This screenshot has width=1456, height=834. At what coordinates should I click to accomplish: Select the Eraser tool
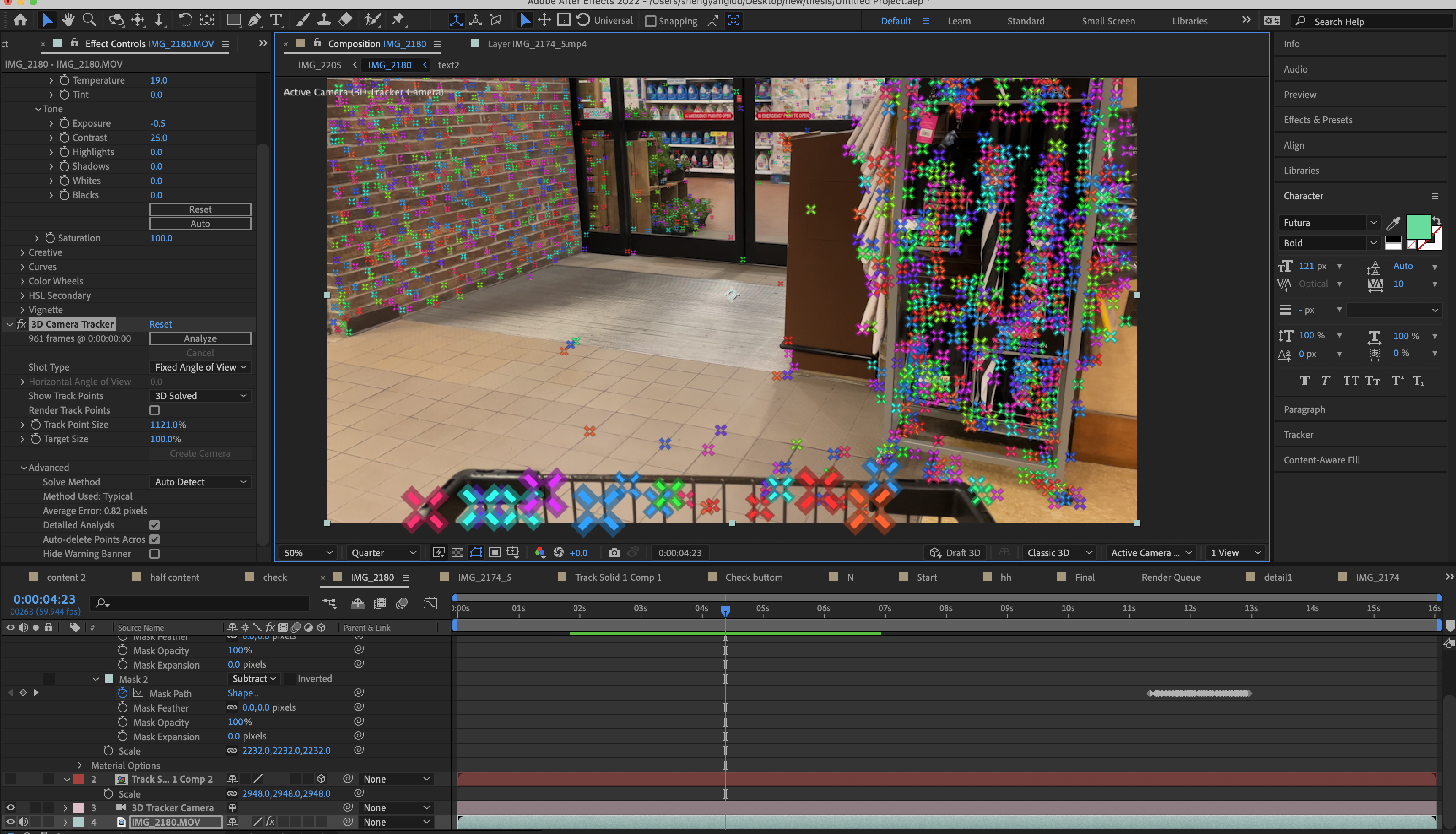pos(345,21)
